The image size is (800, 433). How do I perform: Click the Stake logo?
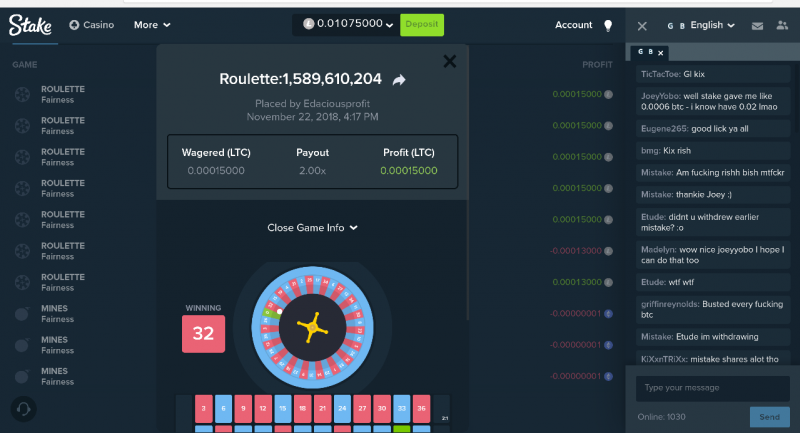(30, 24)
